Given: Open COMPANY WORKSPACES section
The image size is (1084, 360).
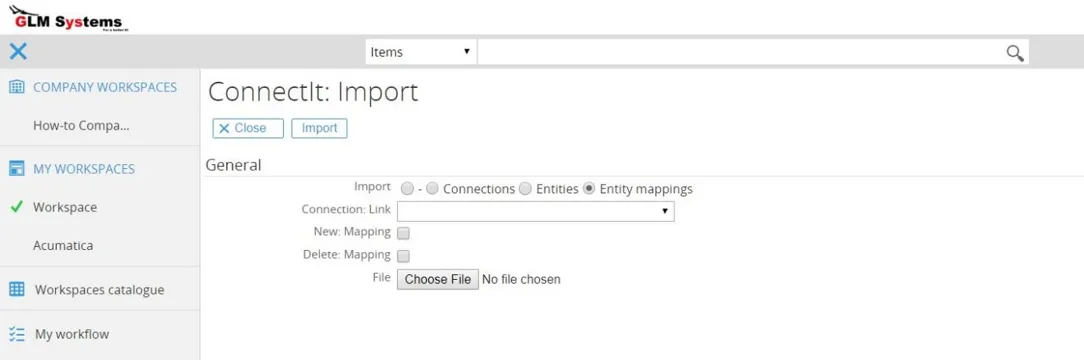Looking at the screenshot, I should (x=105, y=87).
